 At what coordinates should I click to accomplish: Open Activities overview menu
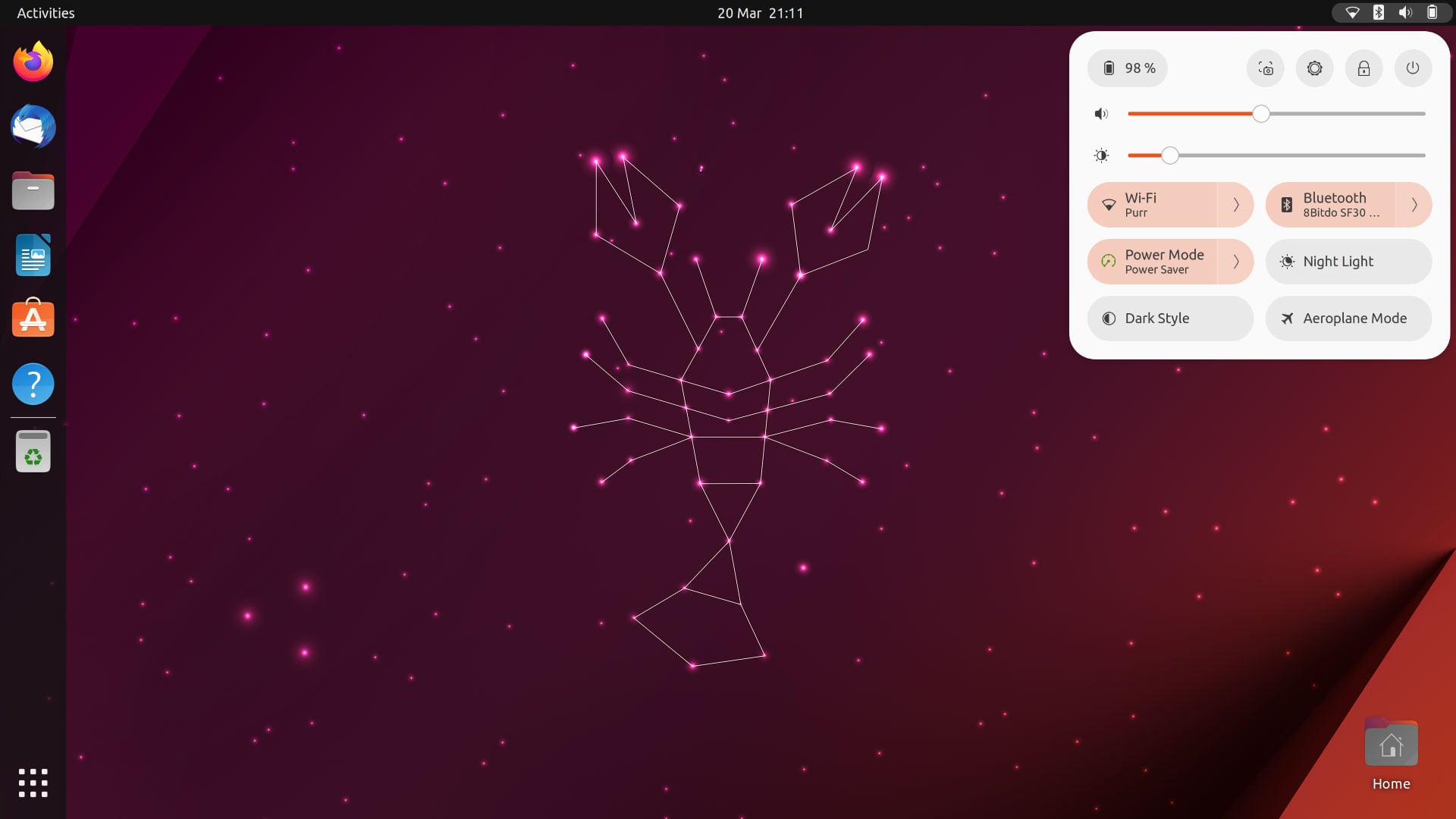click(45, 13)
